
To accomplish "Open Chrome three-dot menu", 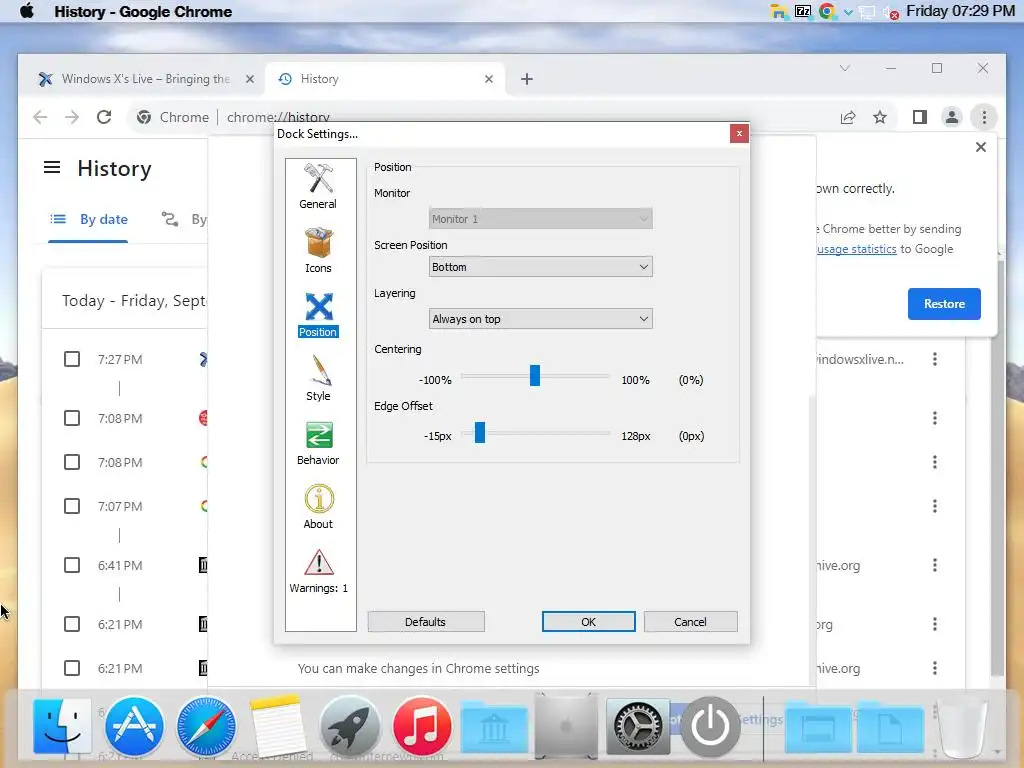I will coord(984,117).
